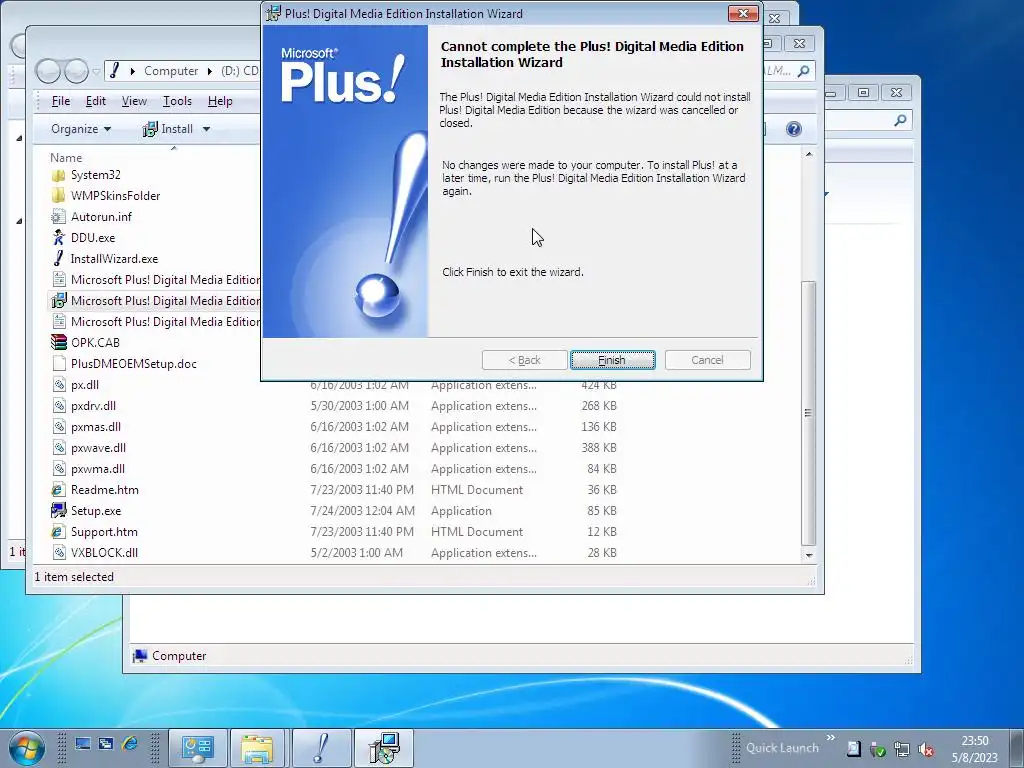Image resolution: width=1024 pixels, height=768 pixels.
Task: Click the Computer breadcrumb in address bar
Action: tap(171, 71)
